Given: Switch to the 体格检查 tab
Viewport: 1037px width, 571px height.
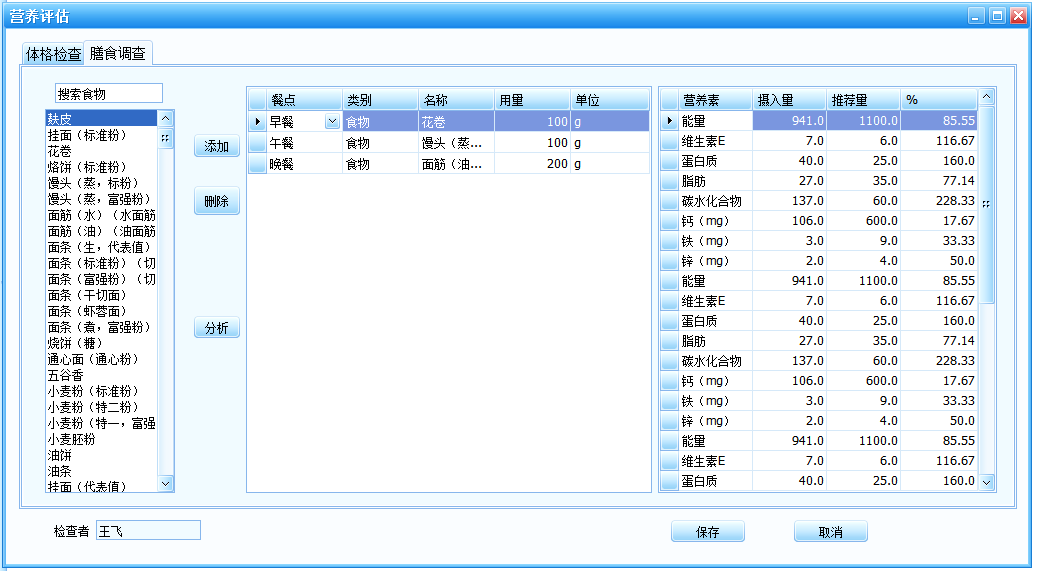Looking at the screenshot, I should point(54,54).
